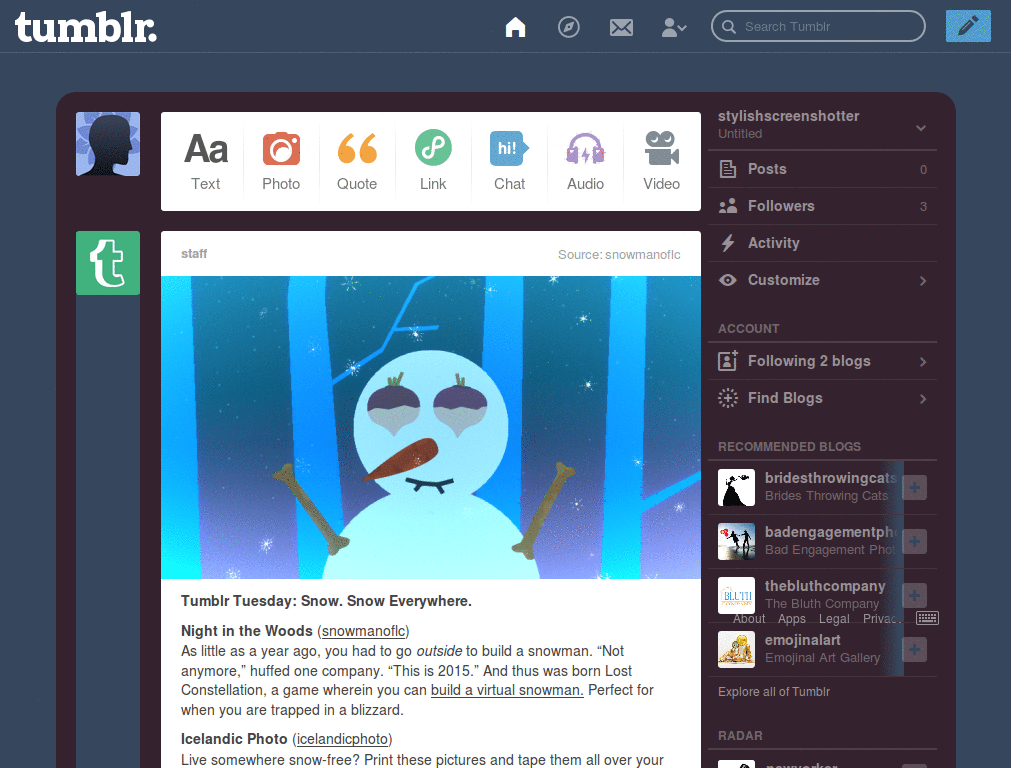1024x768 pixels.
Task: Create a new Chat post
Action: 509,161
